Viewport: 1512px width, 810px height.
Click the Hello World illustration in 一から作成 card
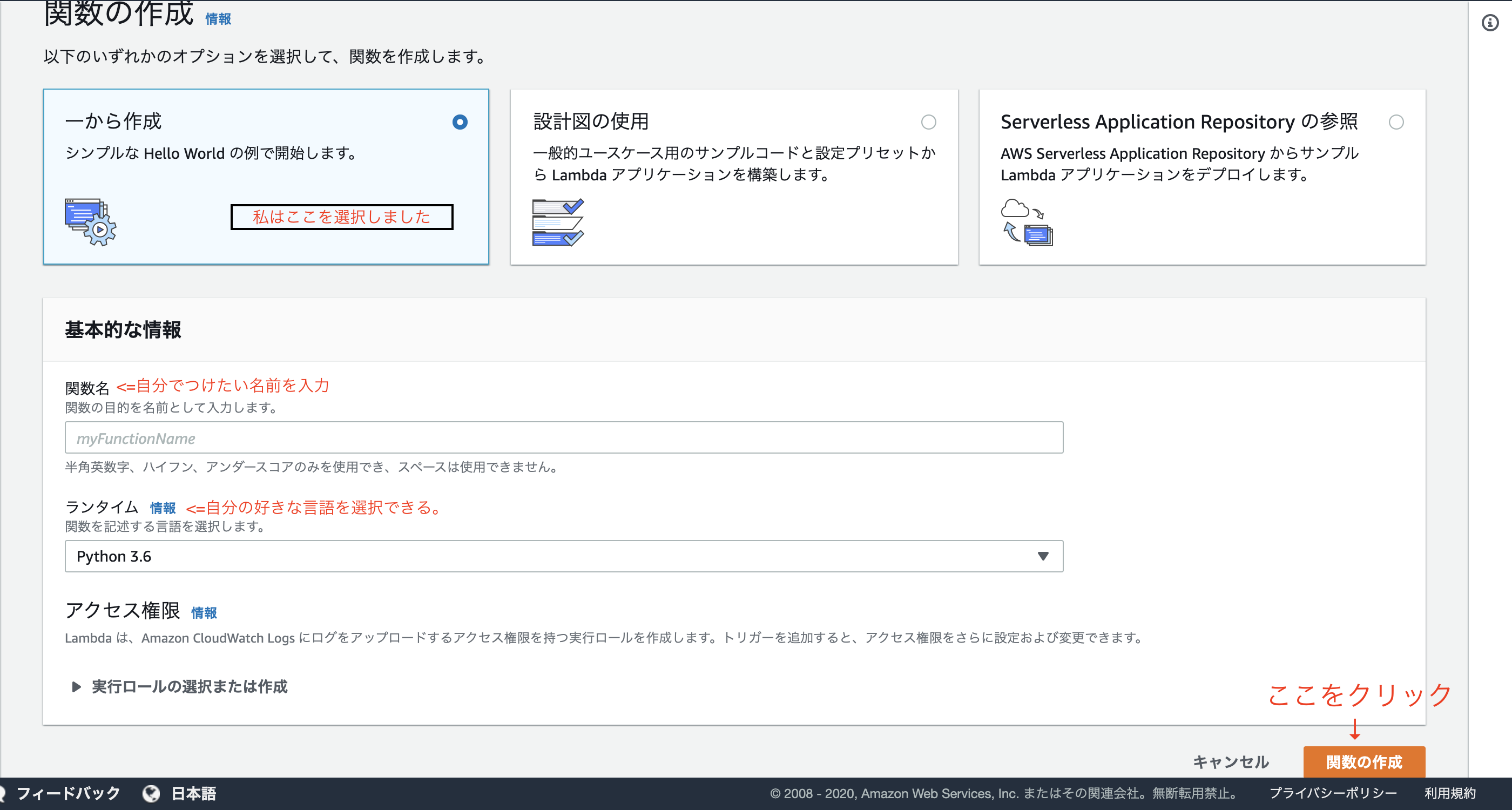(88, 222)
